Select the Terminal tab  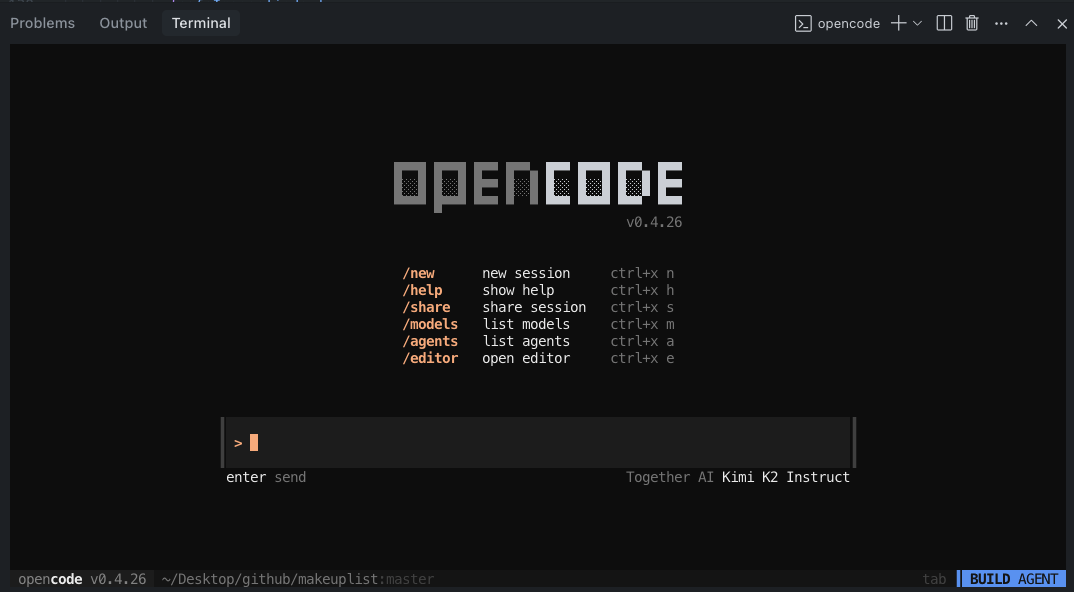click(201, 23)
